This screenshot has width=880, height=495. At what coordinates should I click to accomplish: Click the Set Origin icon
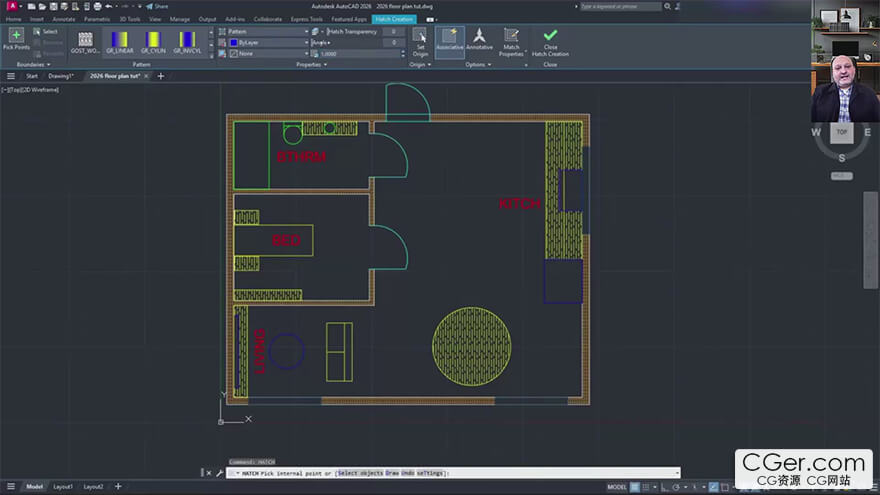[420, 42]
